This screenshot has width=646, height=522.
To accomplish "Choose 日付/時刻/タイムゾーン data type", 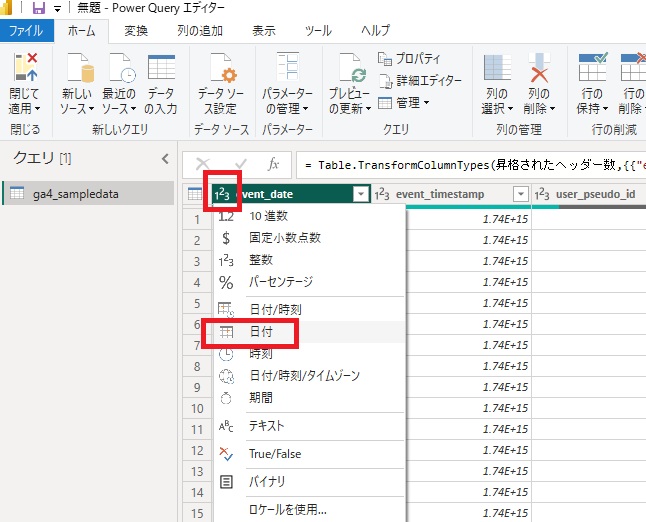I will coord(309,376).
